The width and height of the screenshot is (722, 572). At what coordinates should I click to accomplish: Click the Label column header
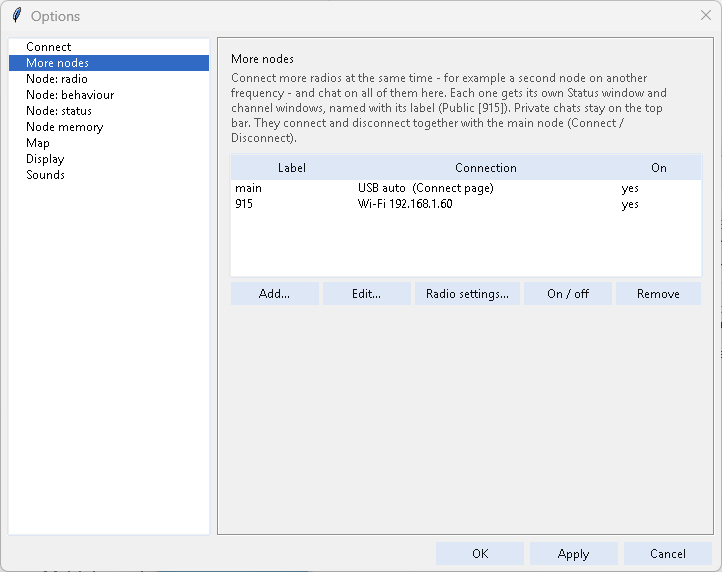point(292,168)
